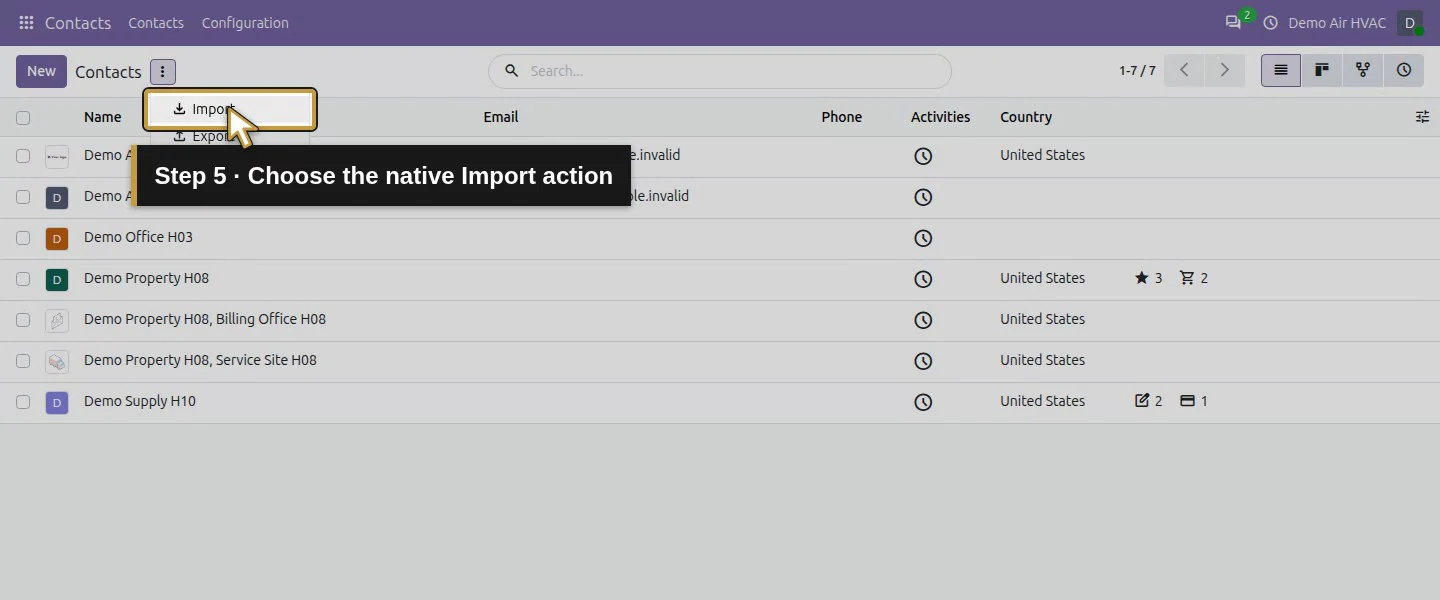The image size is (1440, 600).
Task: Click the Activities column header
Action: click(940, 117)
